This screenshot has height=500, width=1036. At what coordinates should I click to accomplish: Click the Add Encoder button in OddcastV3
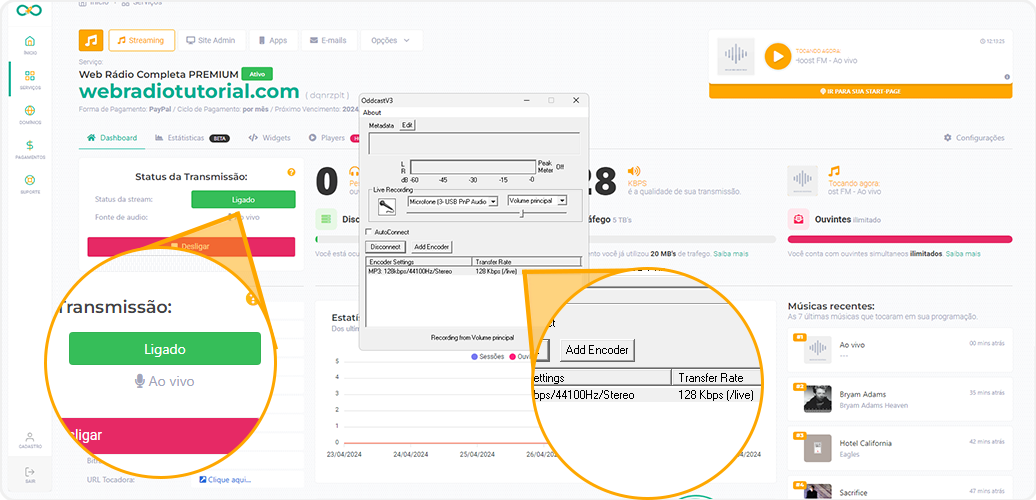click(431, 246)
